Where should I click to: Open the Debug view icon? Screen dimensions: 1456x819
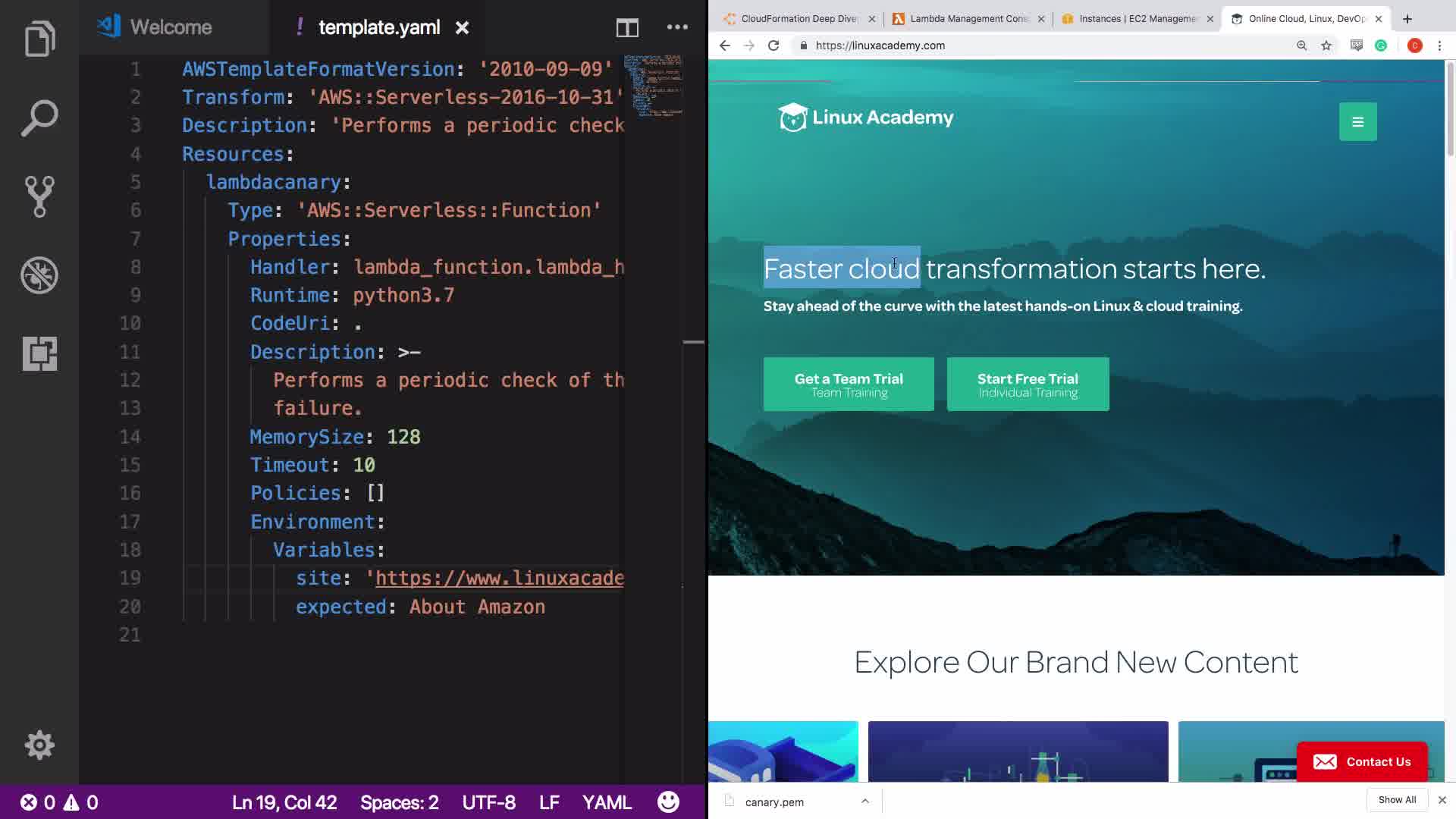tap(39, 275)
